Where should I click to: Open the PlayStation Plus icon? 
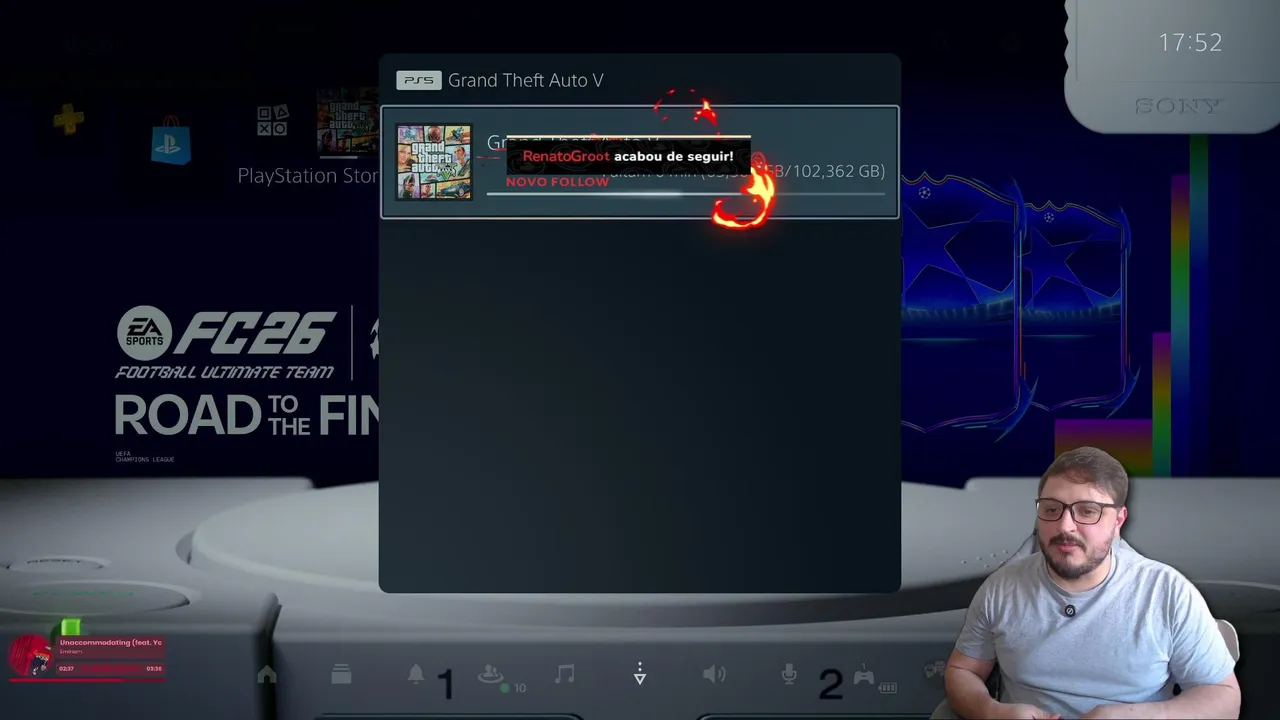(69, 121)
